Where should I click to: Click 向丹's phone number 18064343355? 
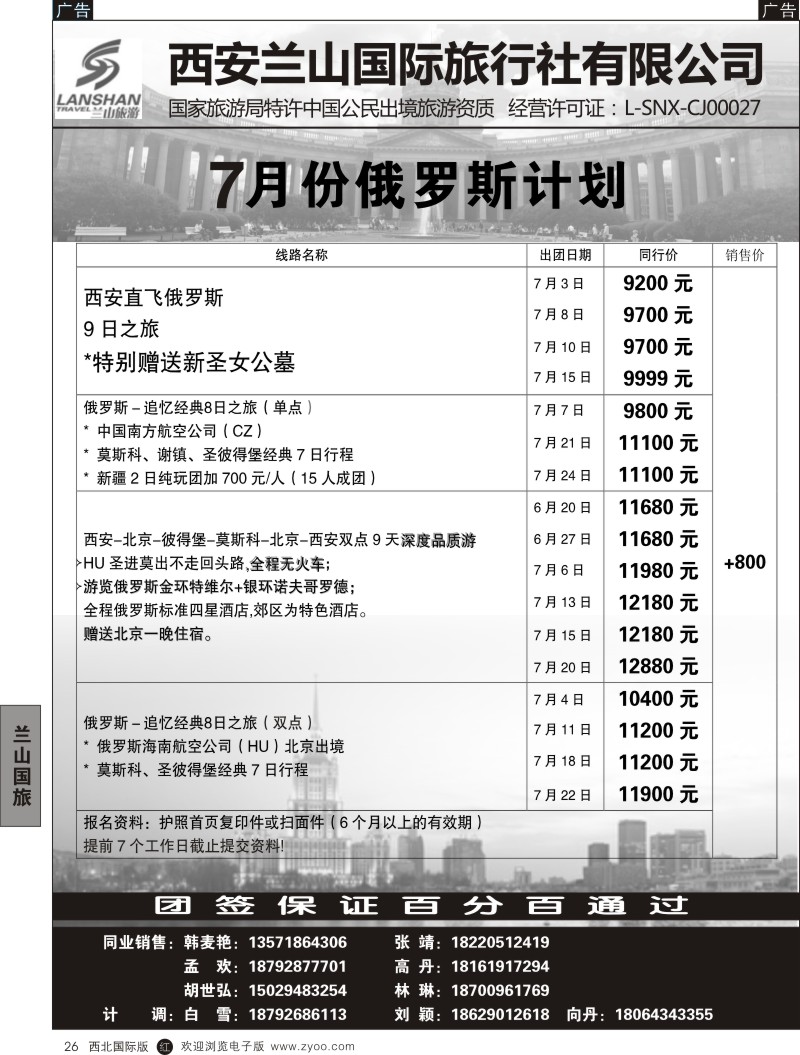pos(664,1015)
